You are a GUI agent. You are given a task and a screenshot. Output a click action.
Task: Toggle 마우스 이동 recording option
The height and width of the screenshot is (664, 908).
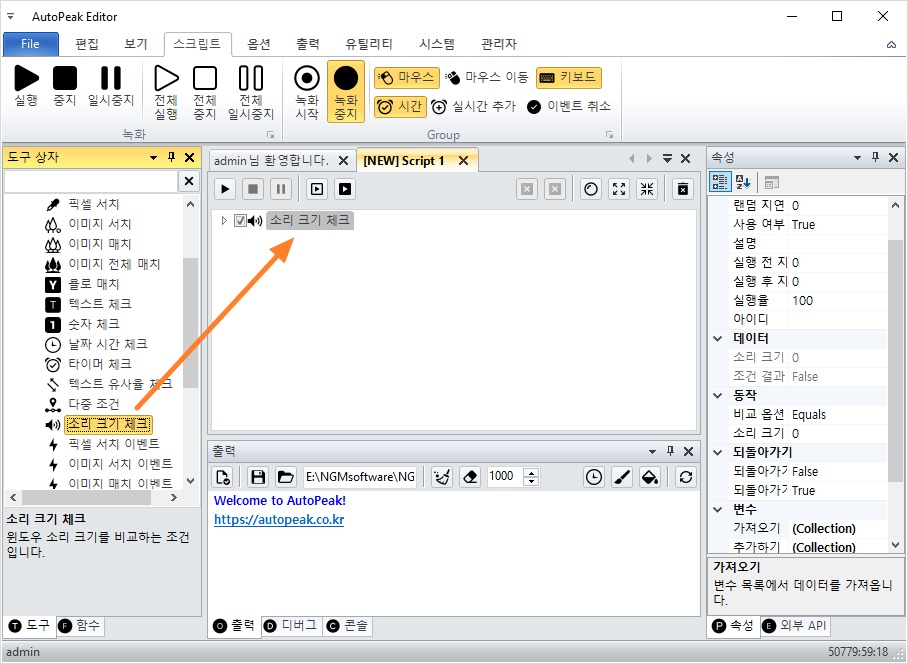(487, 78)
